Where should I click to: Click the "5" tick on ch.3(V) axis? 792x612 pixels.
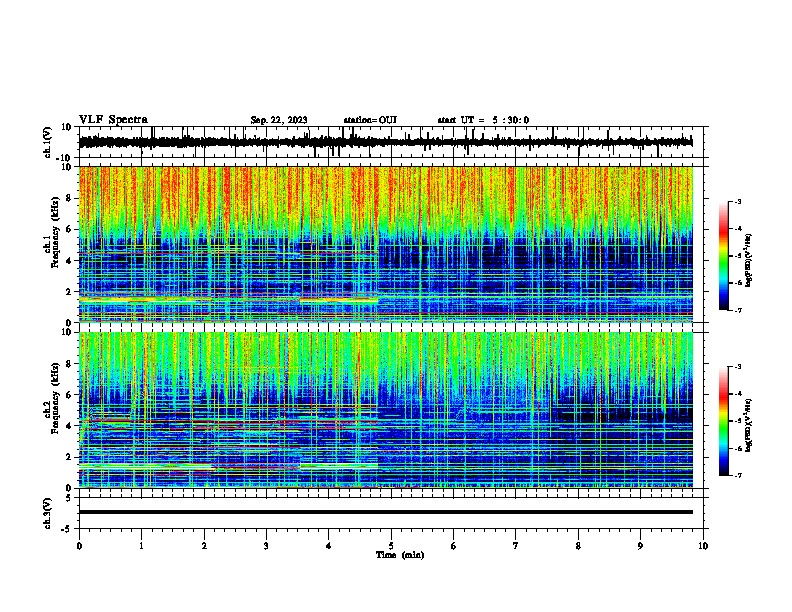69,498
